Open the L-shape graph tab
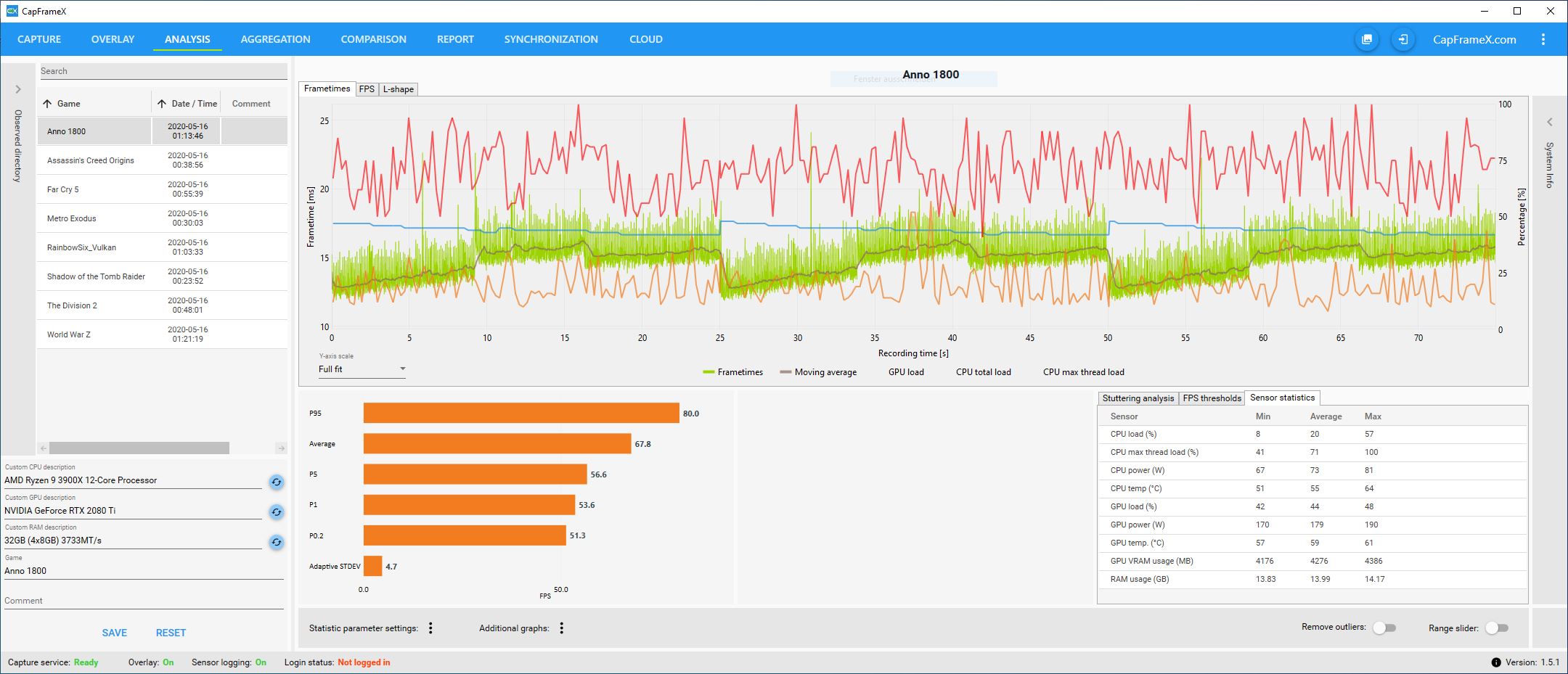The height and width of the screenshot is (674, 1568). point(399,89)
